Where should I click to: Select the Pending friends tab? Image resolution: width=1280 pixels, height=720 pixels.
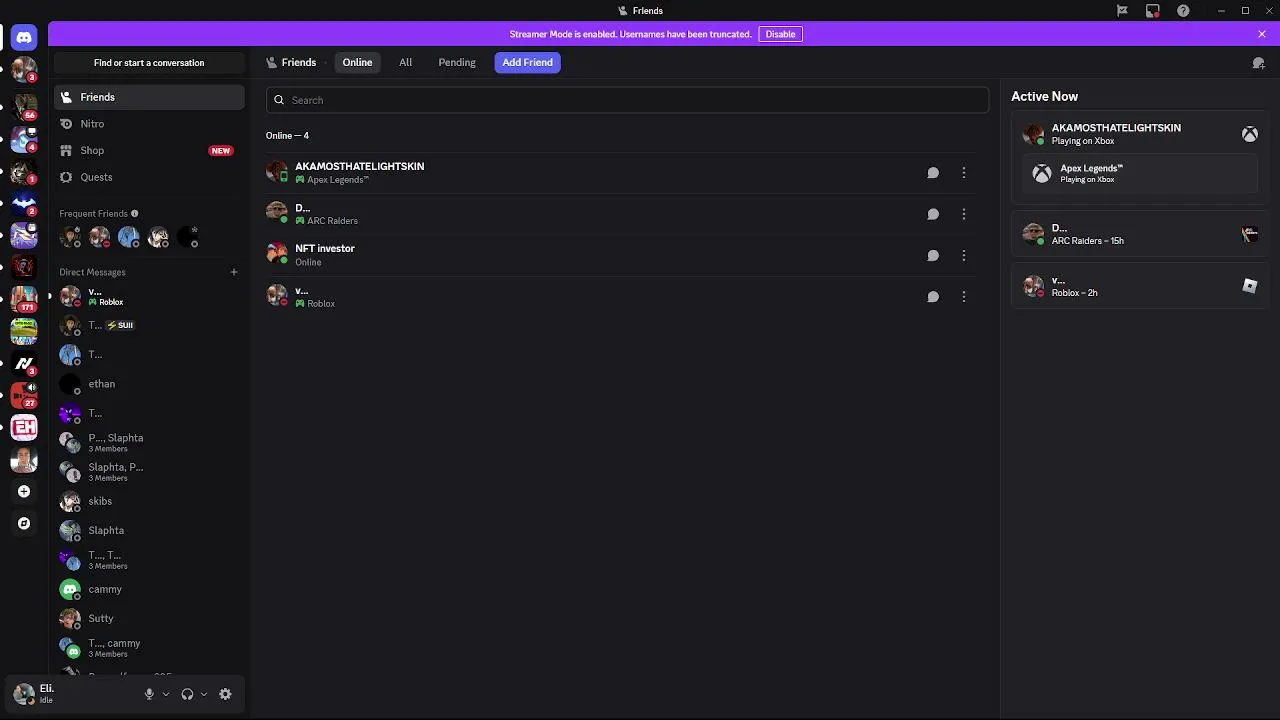tap(457, 62)
